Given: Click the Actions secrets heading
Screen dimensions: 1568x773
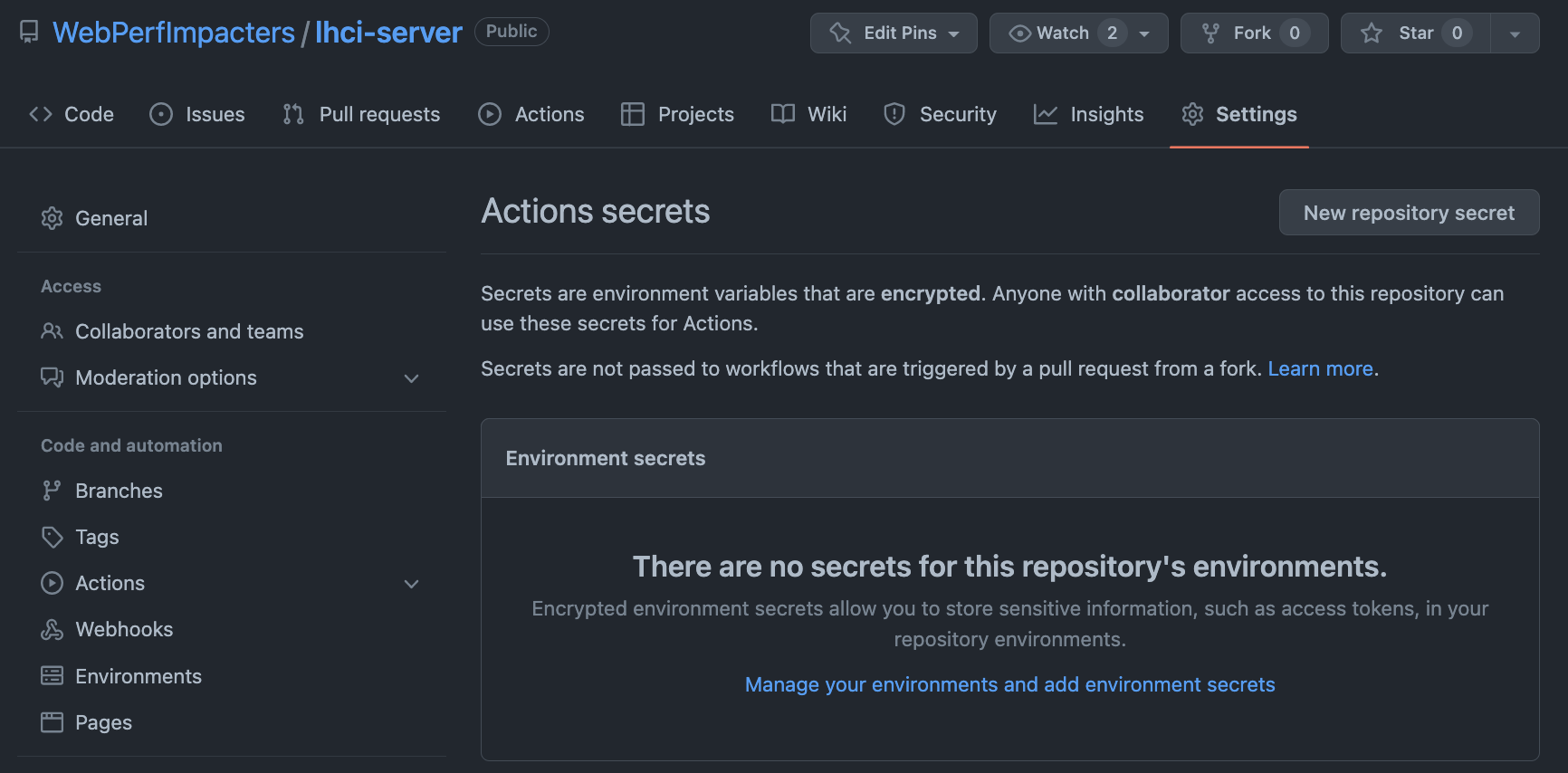Looking at the screenshot, I should 595,211.
